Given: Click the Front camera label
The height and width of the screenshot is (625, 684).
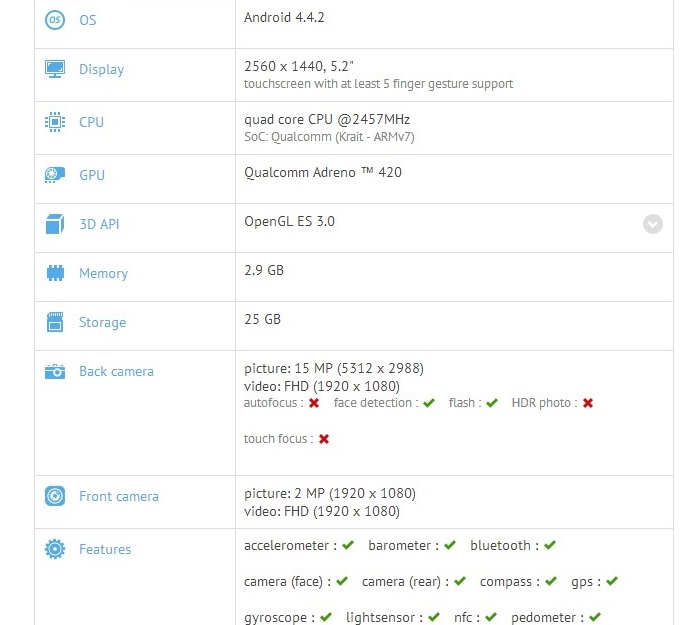Looking at the screenshot, I should click(118, 496).
